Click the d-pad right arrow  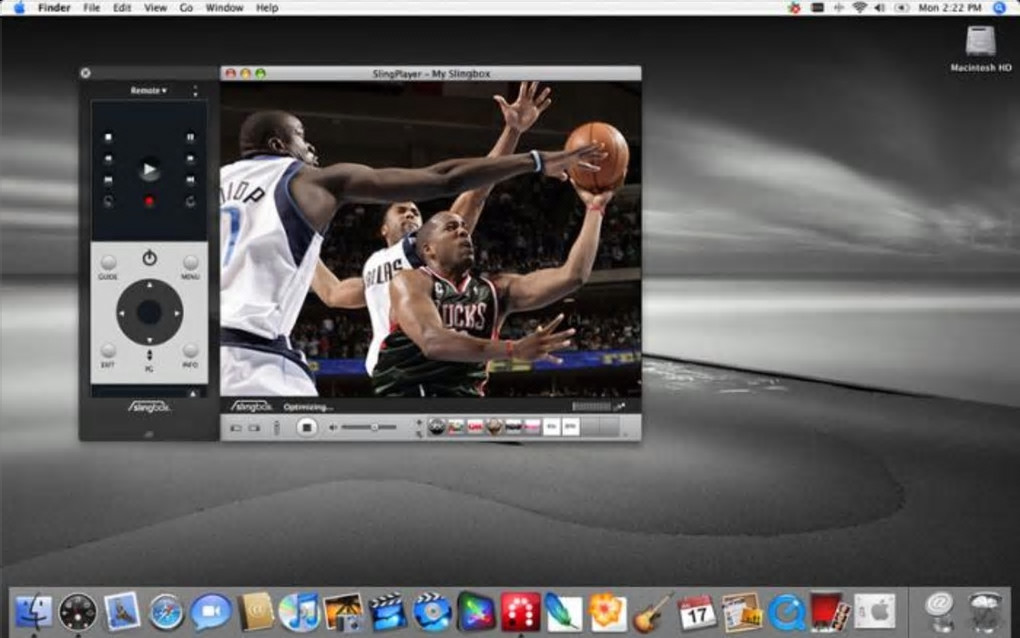(177, 313)
